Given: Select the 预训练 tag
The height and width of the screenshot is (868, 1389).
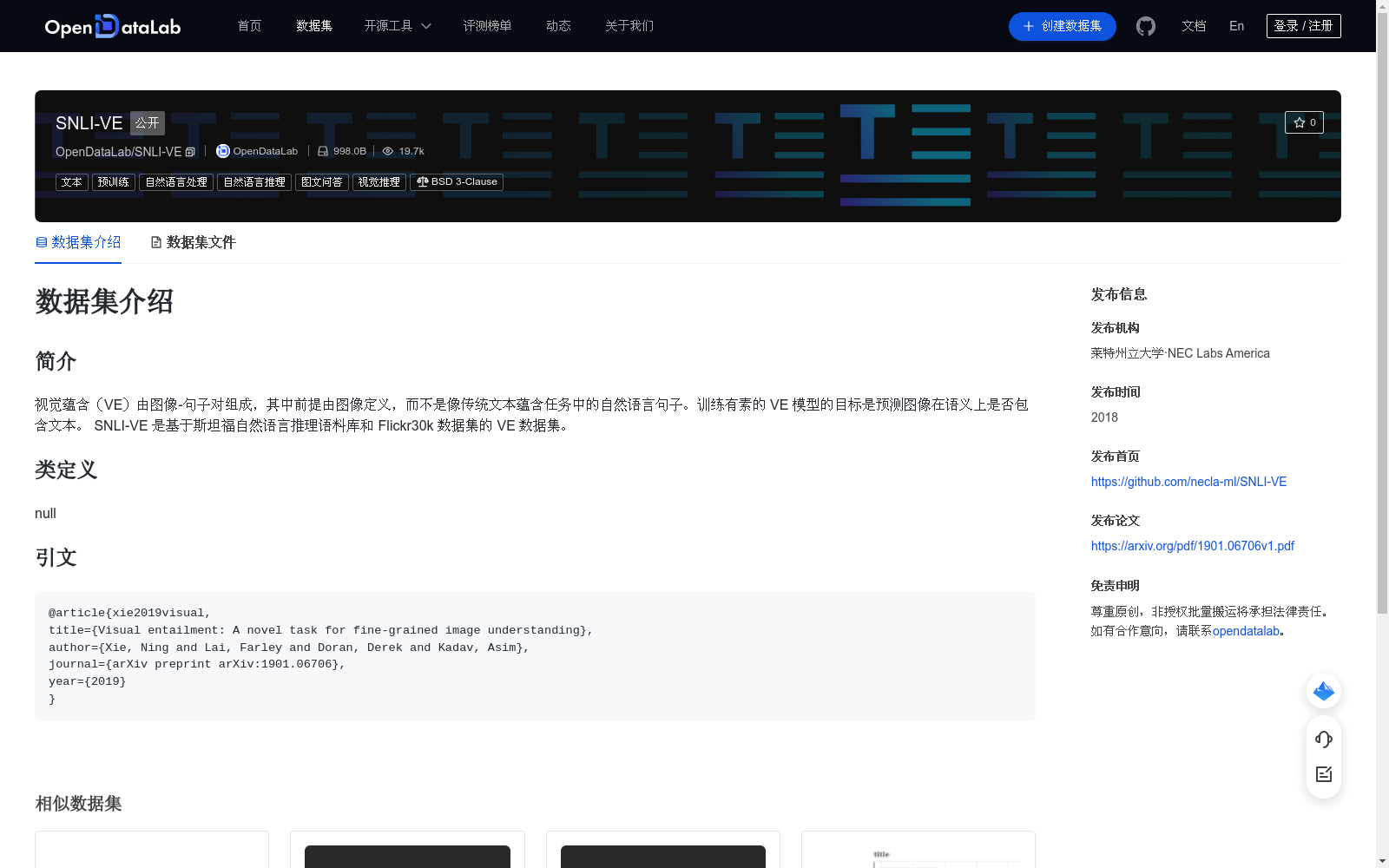Looking at the screenshot, I should [x=114, y=182].
